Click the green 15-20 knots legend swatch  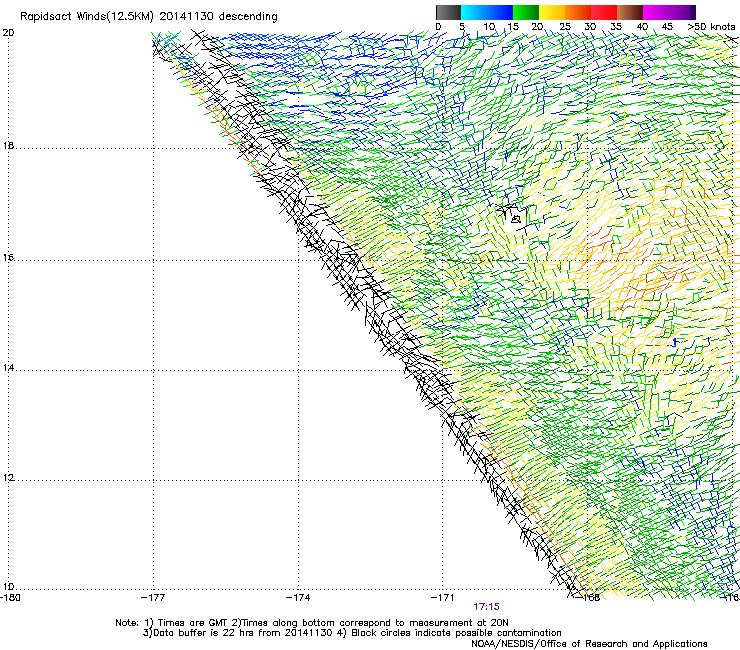(x=526, y=12)
